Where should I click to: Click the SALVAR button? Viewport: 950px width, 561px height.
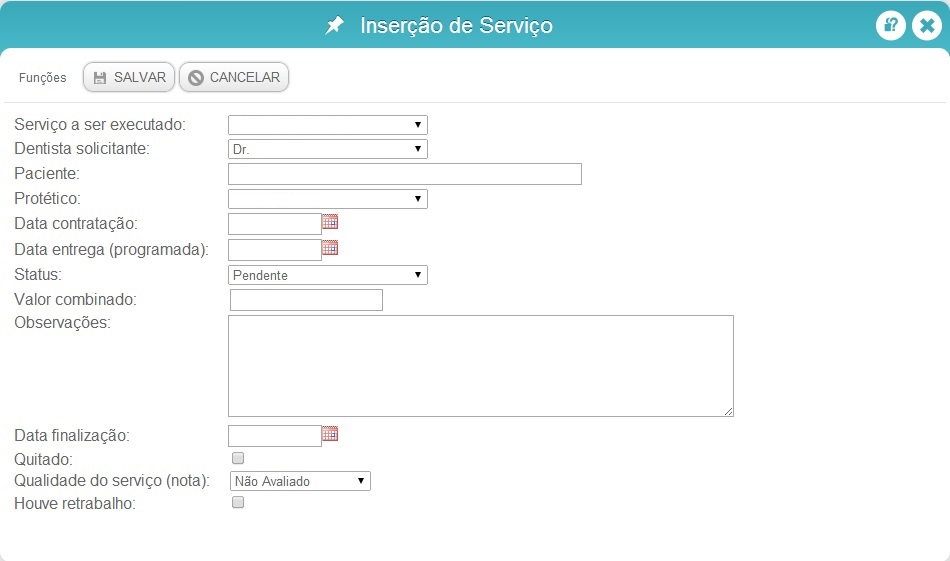129,78
